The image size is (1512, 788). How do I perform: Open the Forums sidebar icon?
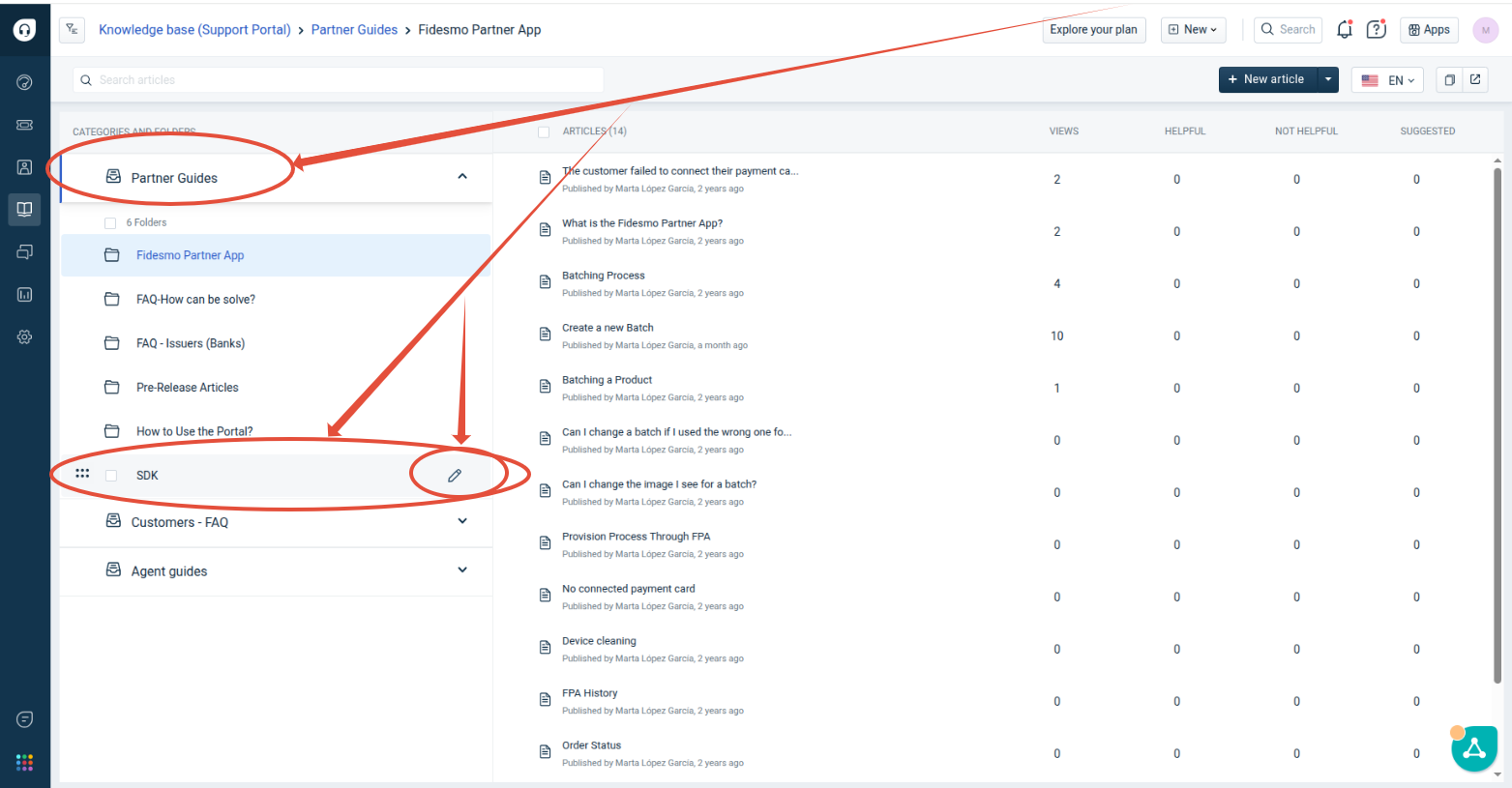point(25,252)
